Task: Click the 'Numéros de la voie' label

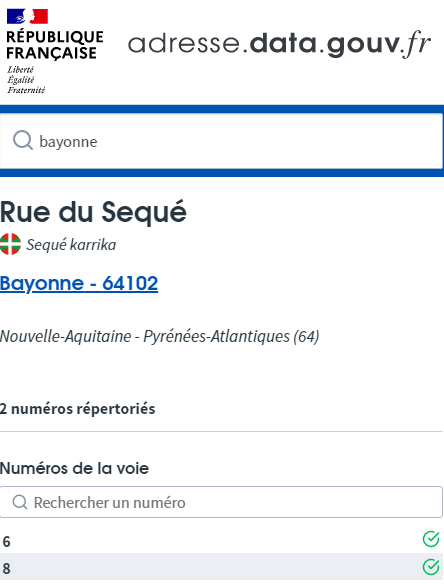Action: tap(74, 468)
